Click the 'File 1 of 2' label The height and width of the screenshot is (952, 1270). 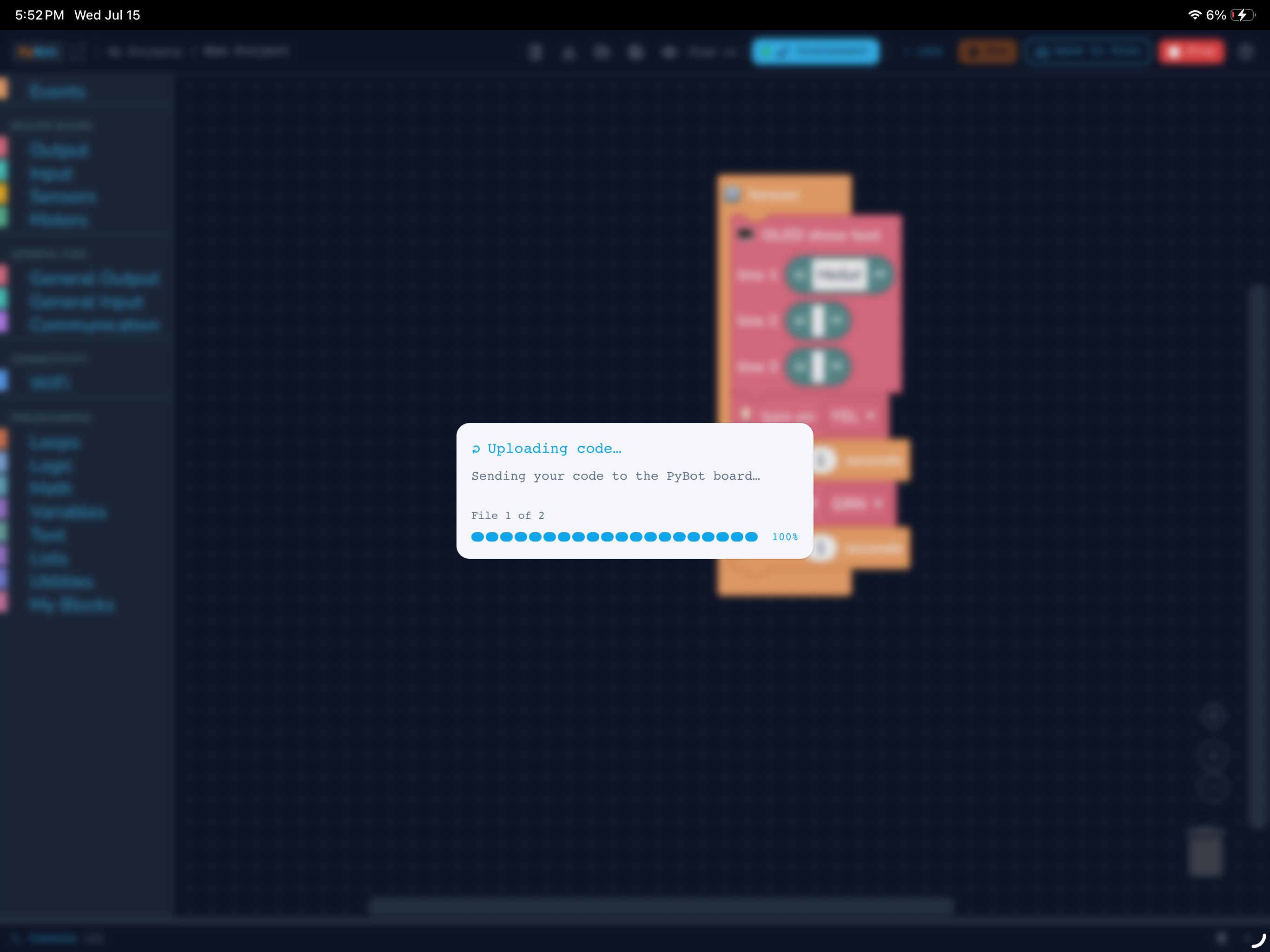point(508,515)
